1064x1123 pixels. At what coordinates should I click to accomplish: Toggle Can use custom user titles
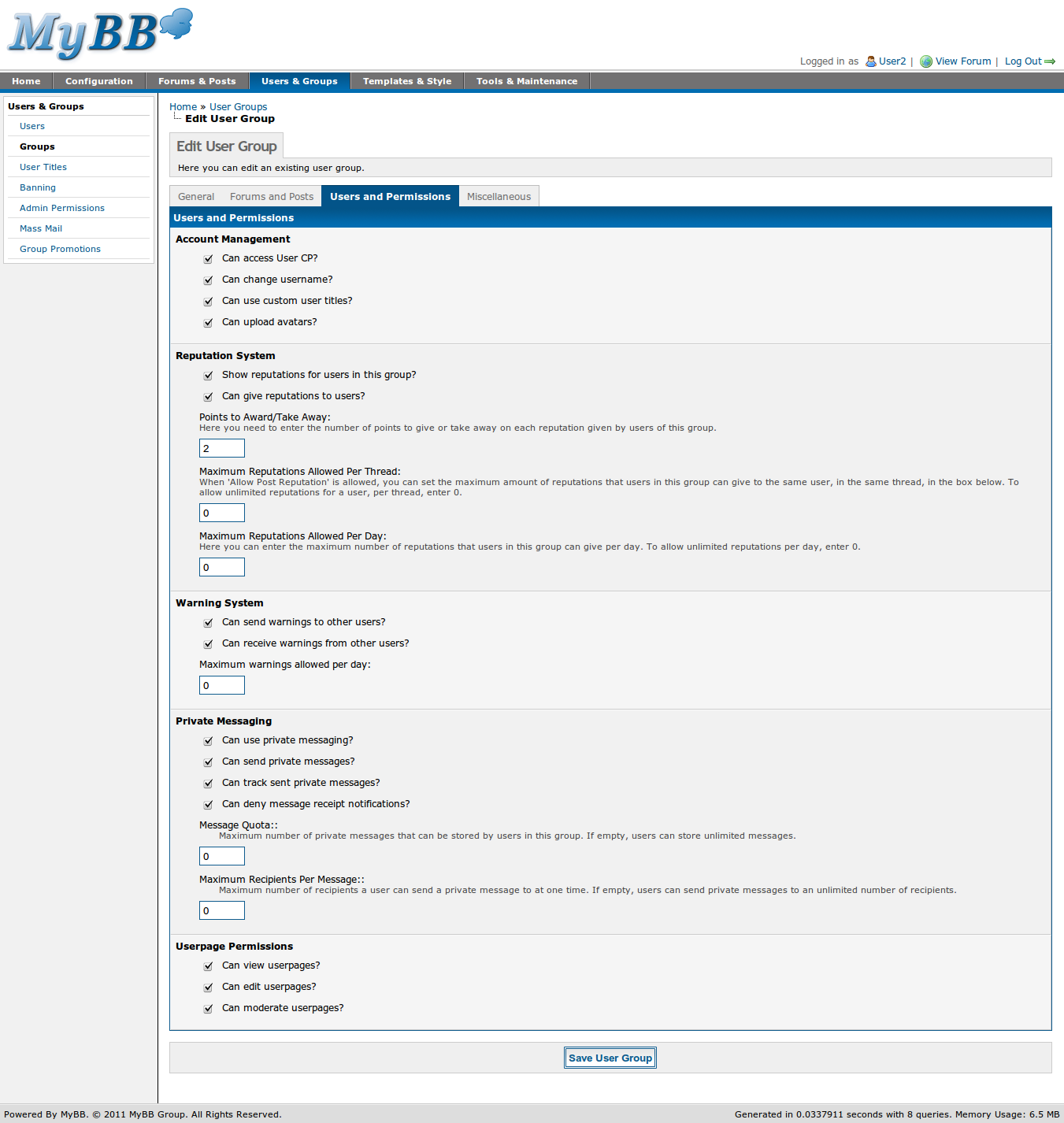[208, 302]
